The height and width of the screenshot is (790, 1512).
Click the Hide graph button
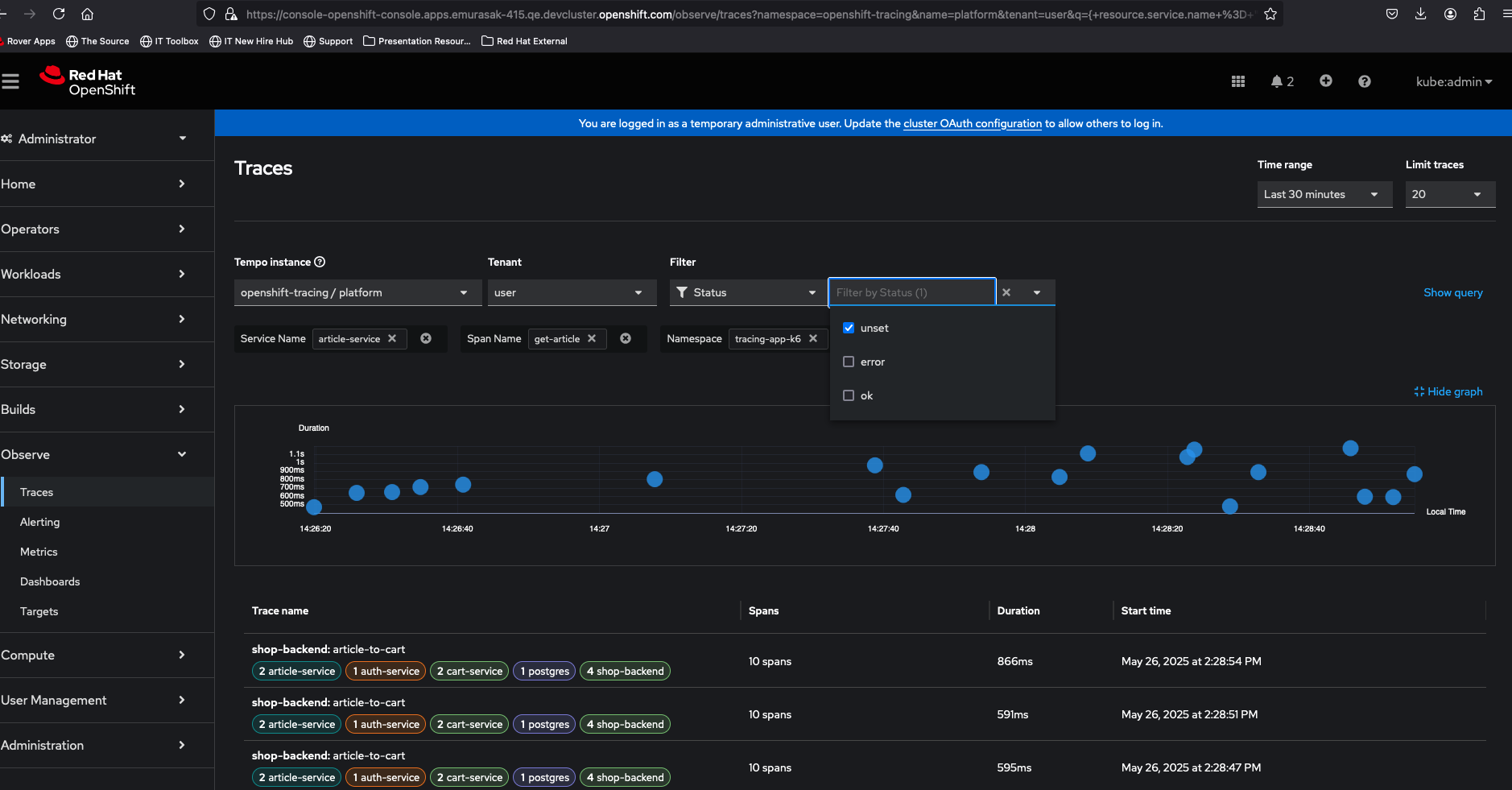click(1448, 391)
